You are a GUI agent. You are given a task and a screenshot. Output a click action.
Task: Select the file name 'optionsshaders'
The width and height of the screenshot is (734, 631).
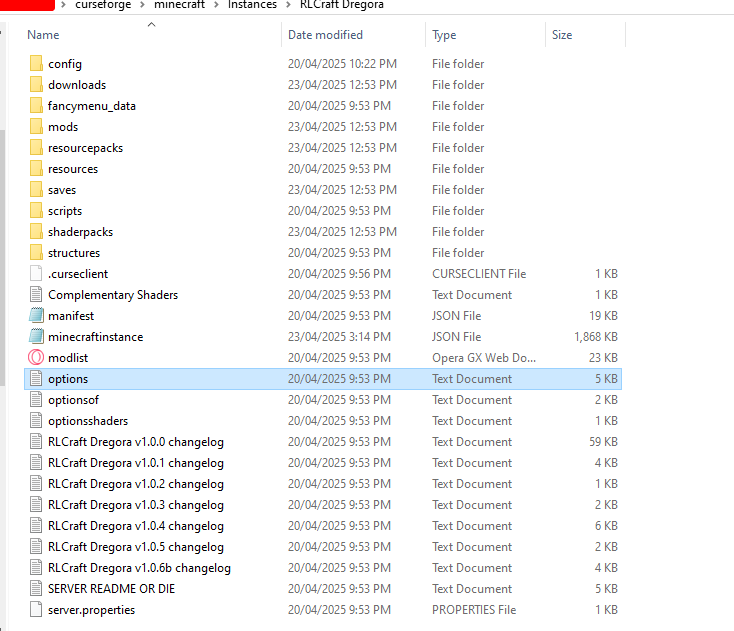click(88, 421)
